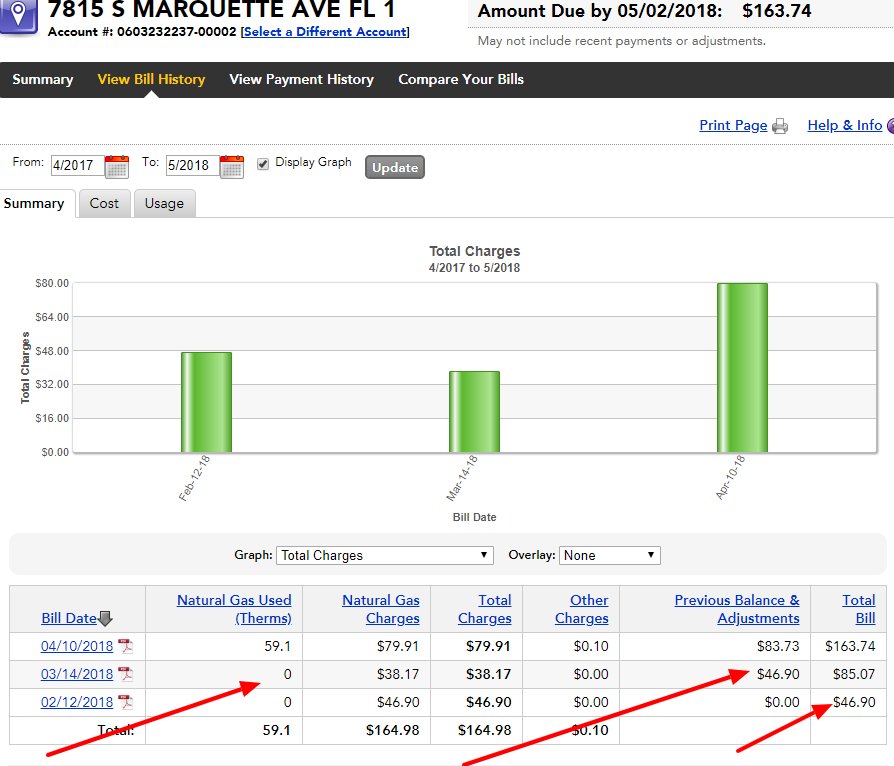894x766 pixels.
Task: Sort by Bill Date column header
Action: (69, 618)
